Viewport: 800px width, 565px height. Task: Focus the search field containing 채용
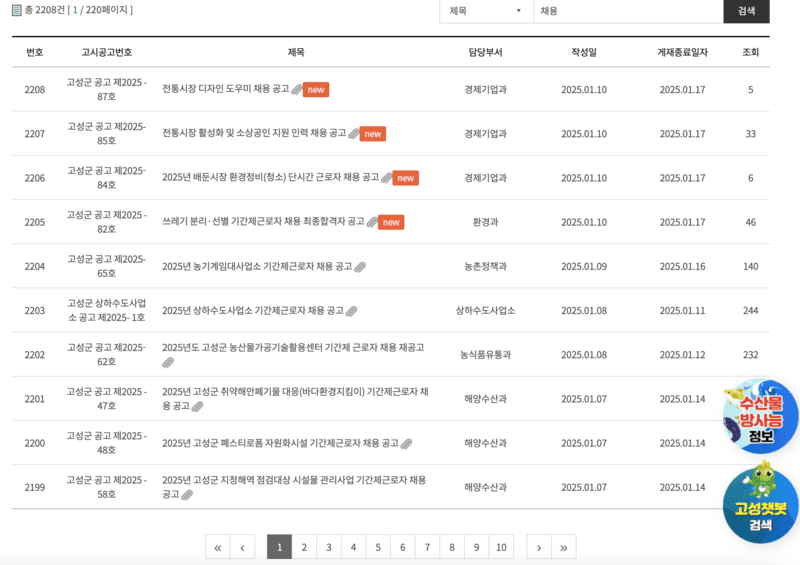pyautogui.click(x=628, y=11)
